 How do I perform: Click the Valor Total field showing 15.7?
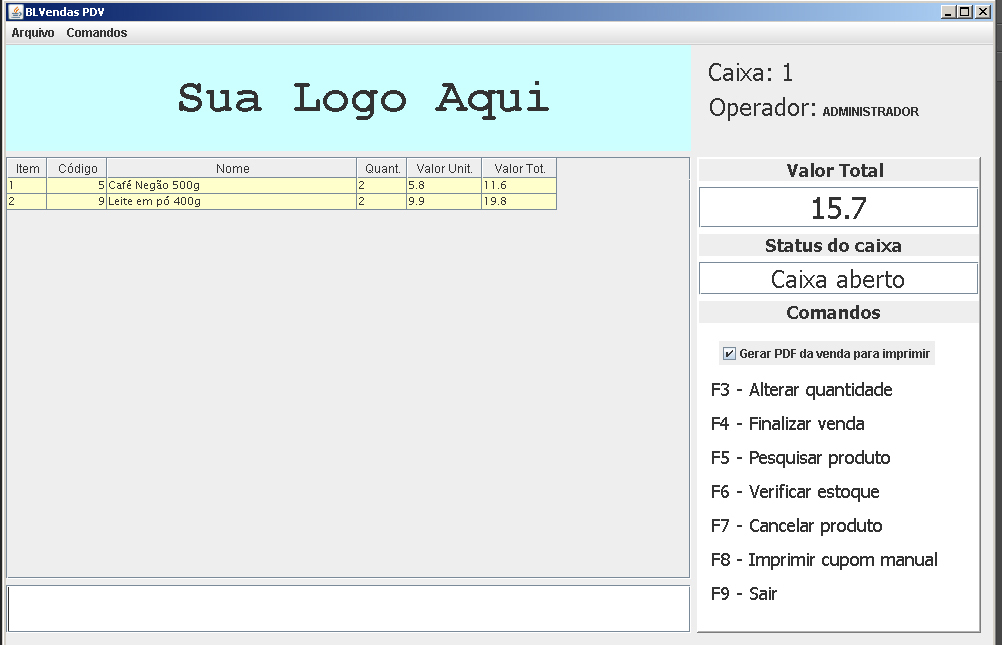[x=838, y=207]
